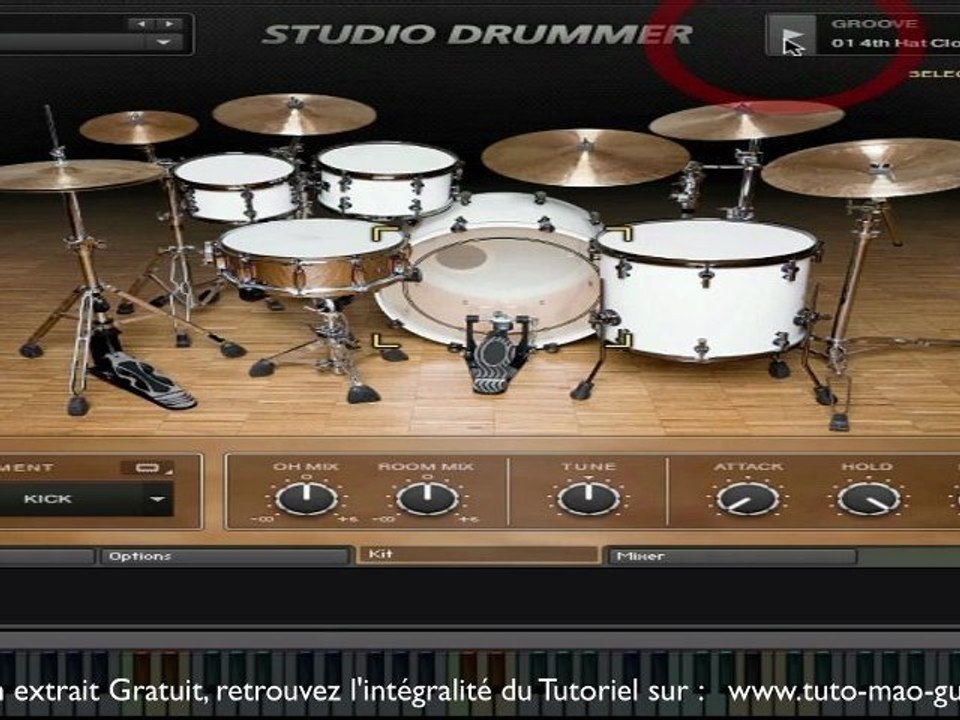Open the preset dropdown arrow below the preset arrows
The height and width of the screenshot is (720, 960).
163,42
